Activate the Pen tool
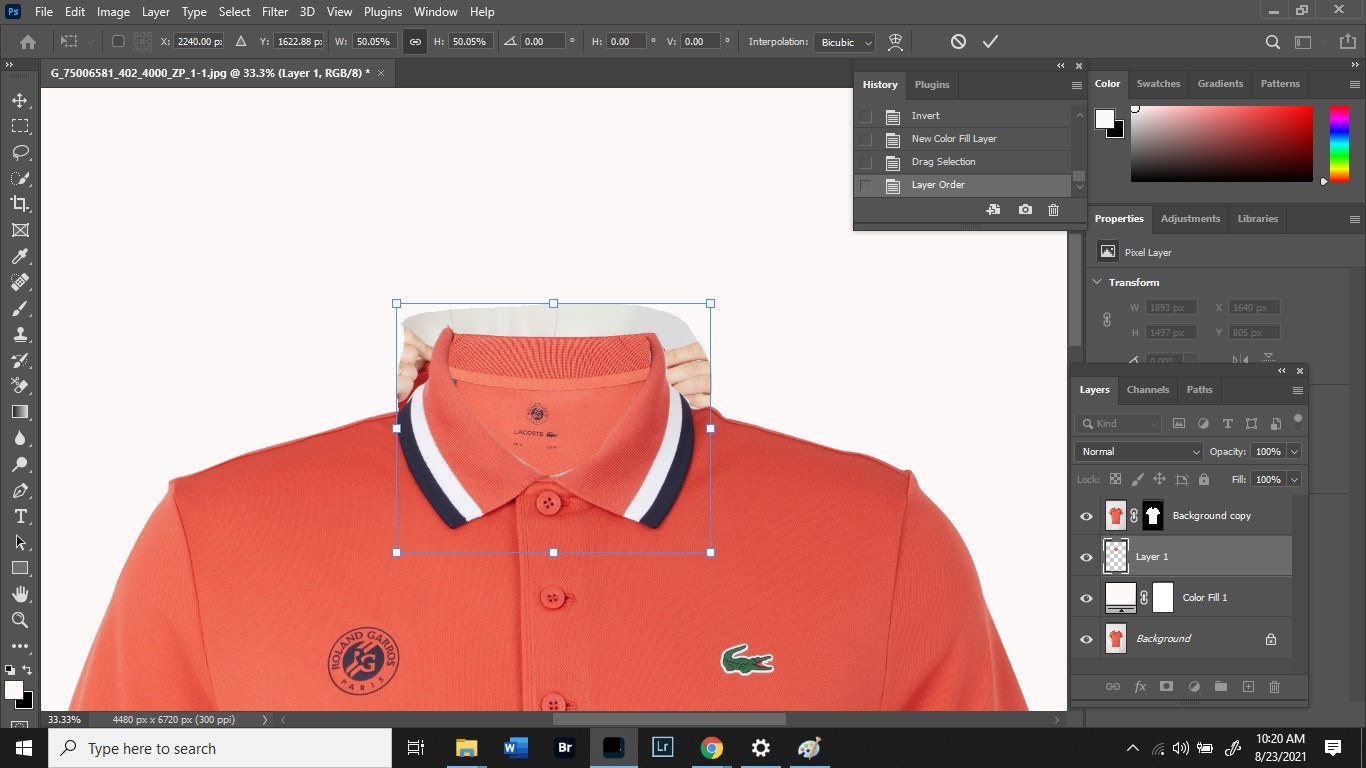Image resolution: width=1366 pixels, height=768 pixels. pos(20,491)
